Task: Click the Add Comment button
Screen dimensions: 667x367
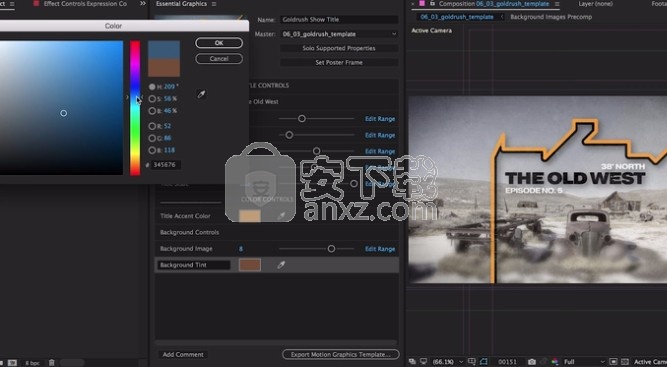Action: pos(183,354)
